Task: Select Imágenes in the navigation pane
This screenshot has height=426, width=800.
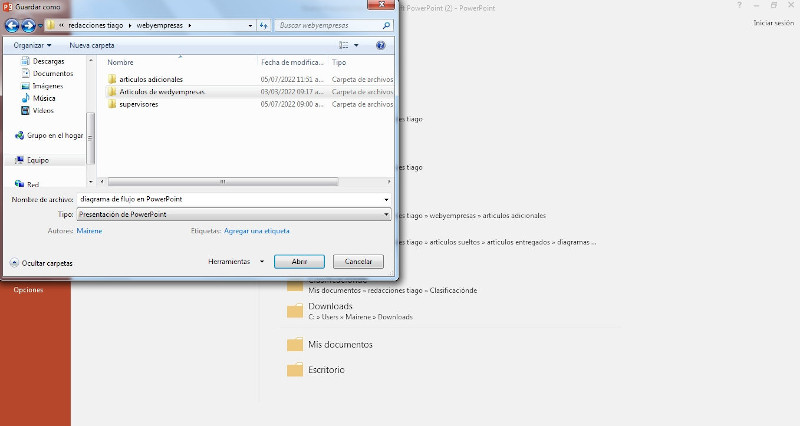Action: [x=42, y=86]
